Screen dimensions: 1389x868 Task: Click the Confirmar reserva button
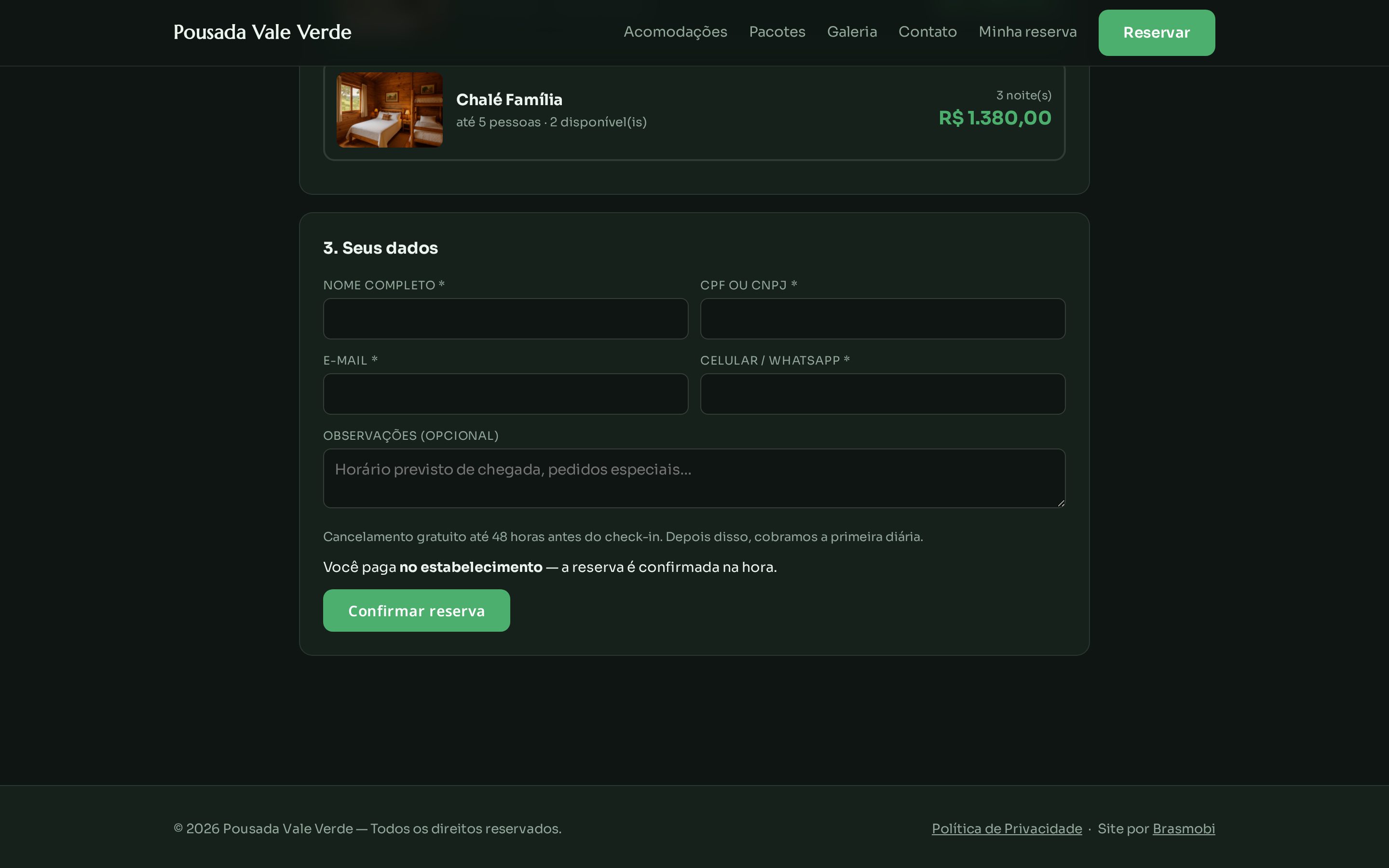coord(417,611)
